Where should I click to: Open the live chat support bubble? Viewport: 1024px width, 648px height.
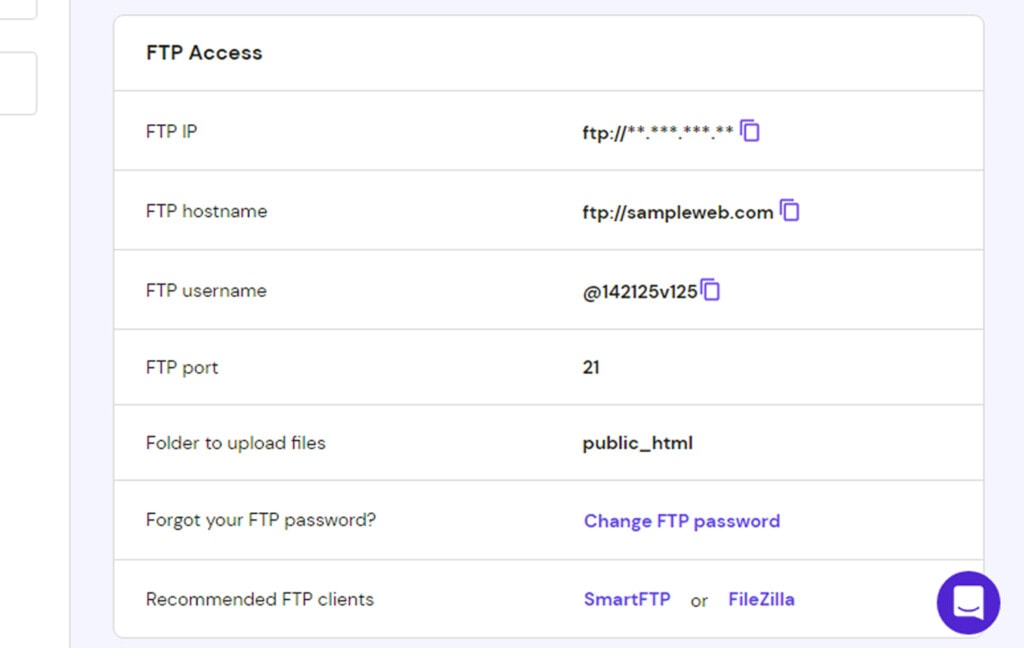[x=968, y=602]
